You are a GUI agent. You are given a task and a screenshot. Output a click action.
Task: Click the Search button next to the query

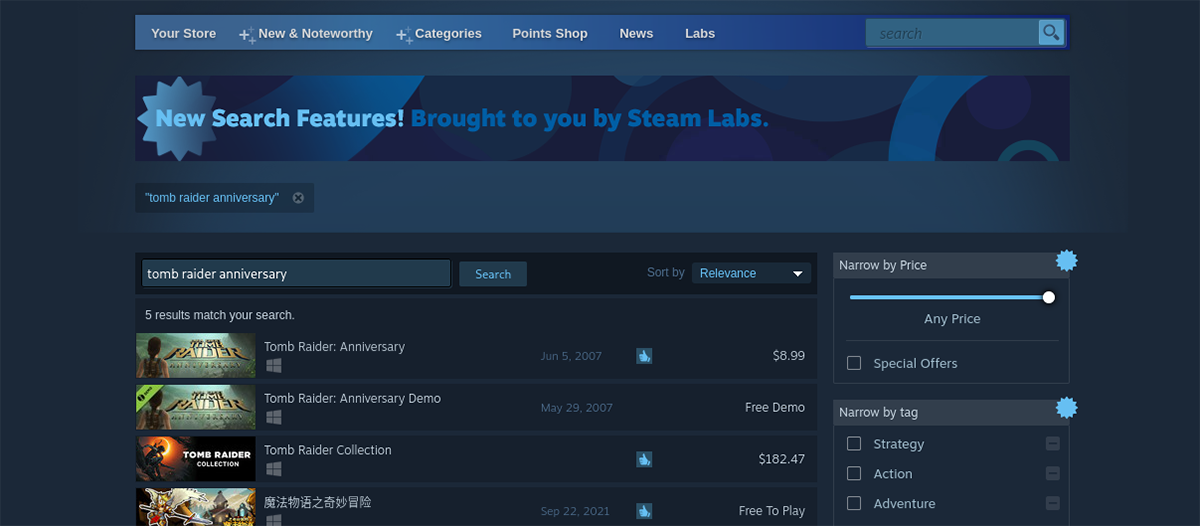pyautogui.click(x=493, y=274)
